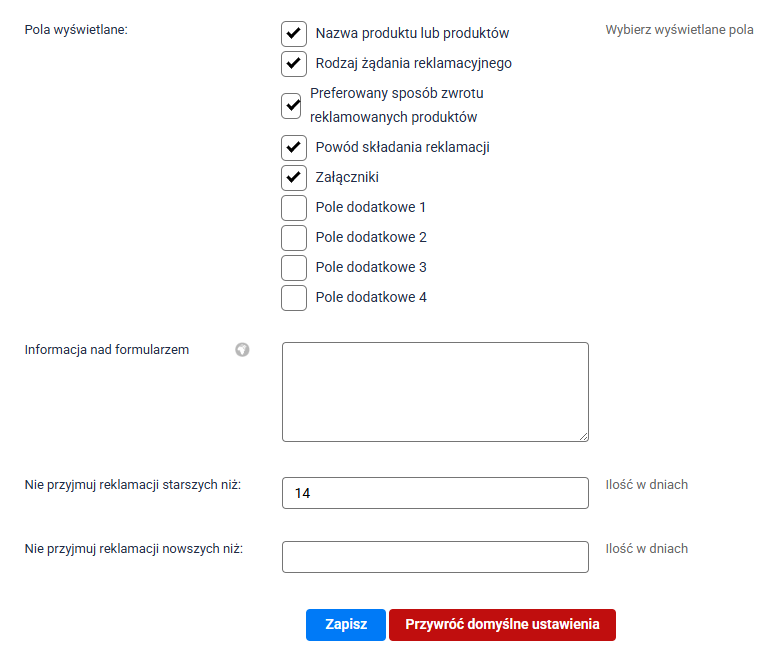Viewport: 779px width, 666px height.
Task: Uncheck Nazwa produktu lub produktów checkbox
Action: 294,33
